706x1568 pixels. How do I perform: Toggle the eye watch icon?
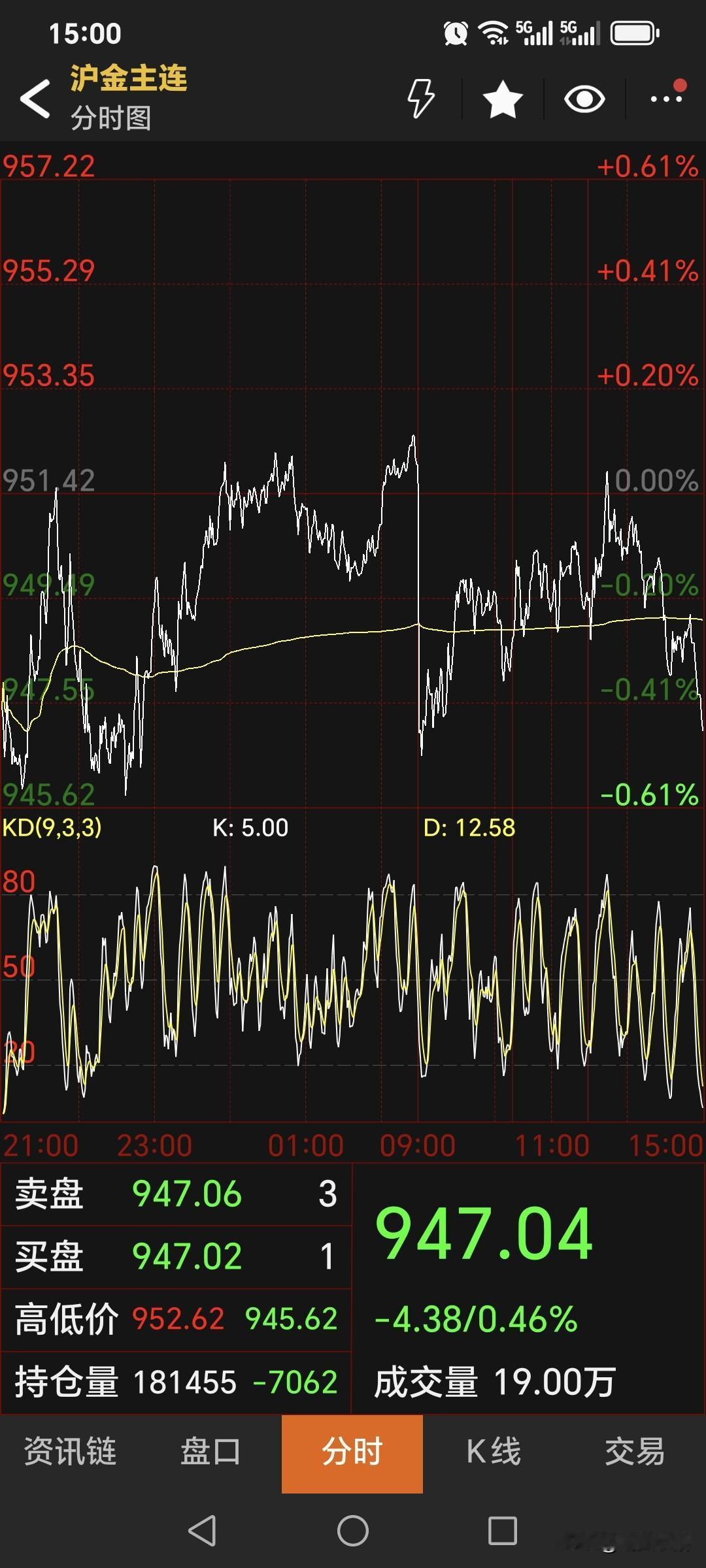point(584,99)
